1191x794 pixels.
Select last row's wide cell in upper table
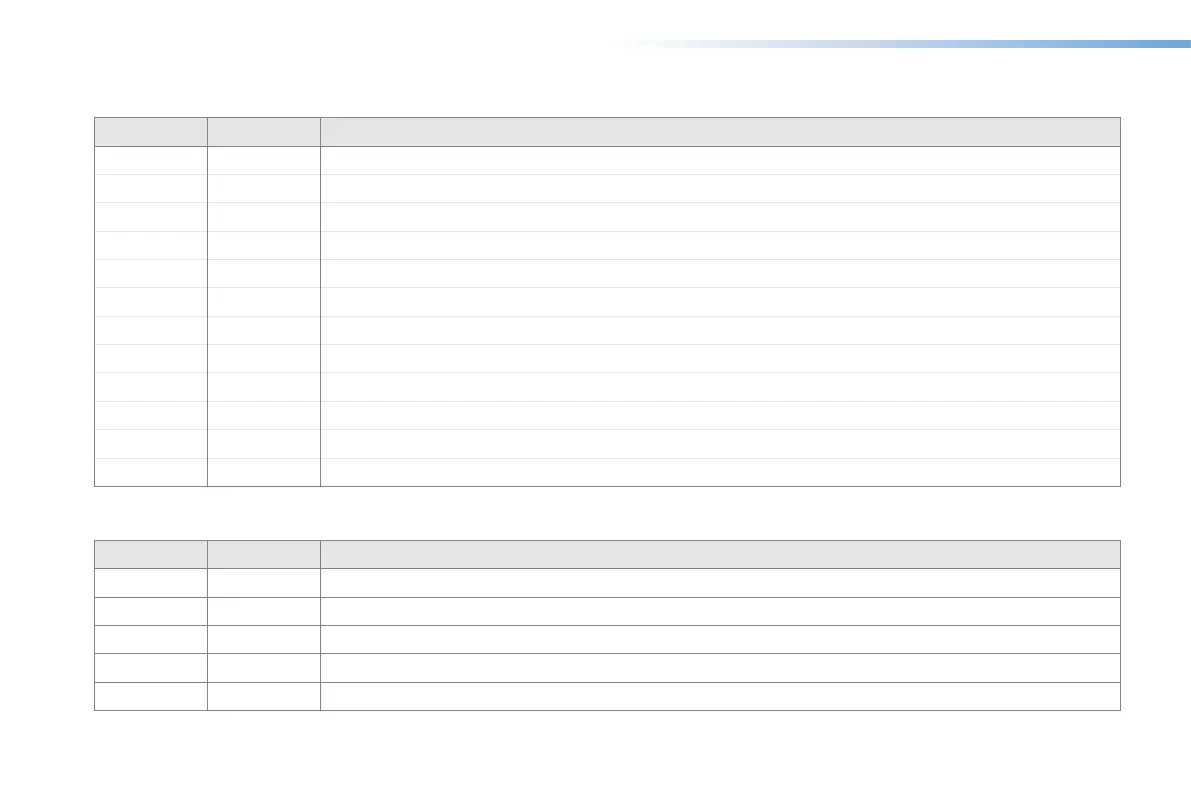[720, 472]
